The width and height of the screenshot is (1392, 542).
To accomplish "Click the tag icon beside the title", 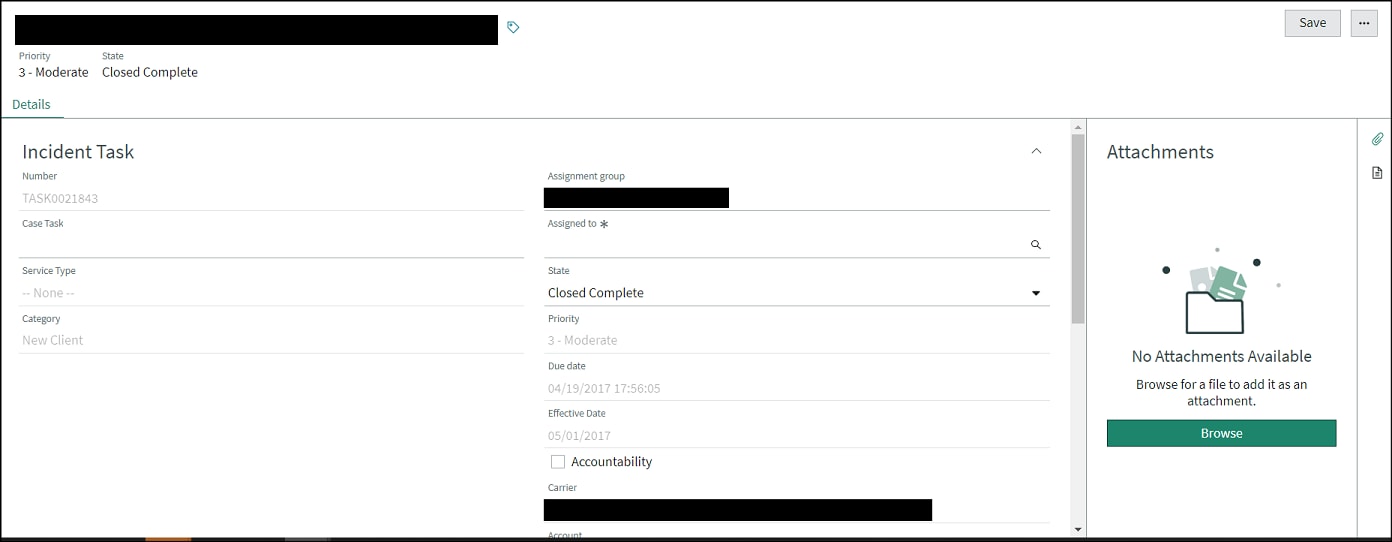I will [513, 27].
